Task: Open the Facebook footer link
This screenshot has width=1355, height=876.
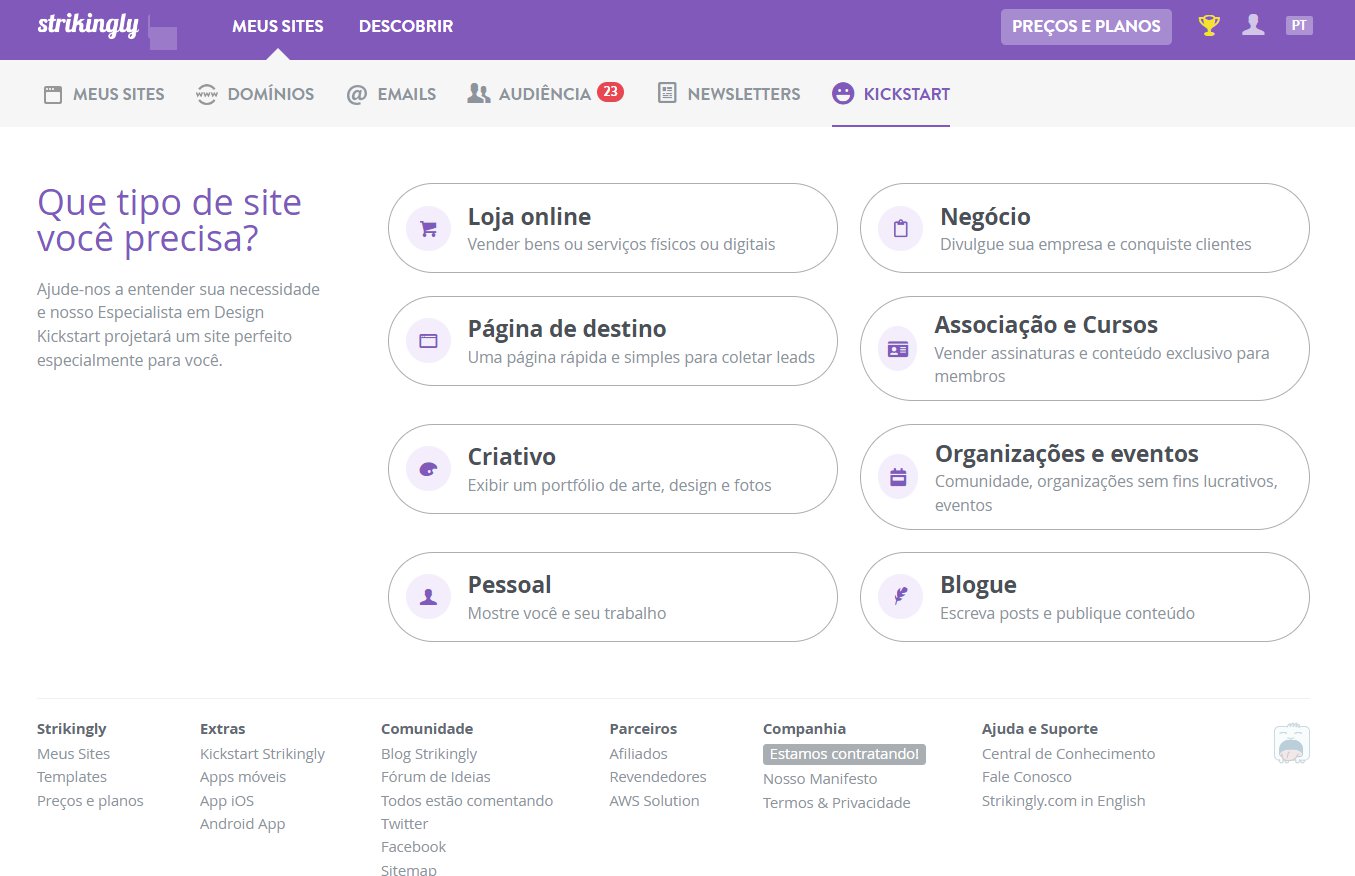Action: [413, 847]
